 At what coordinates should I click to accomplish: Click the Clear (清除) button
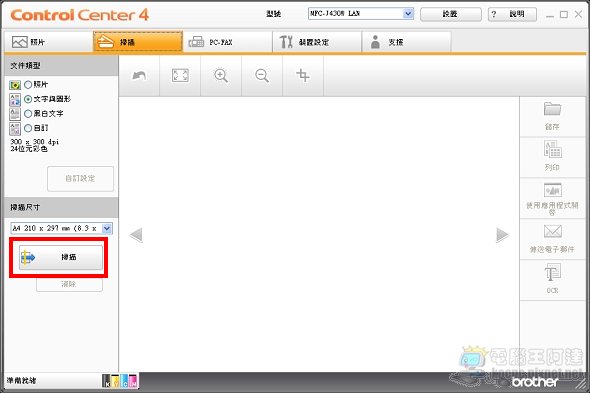click(x=69, y=284)
